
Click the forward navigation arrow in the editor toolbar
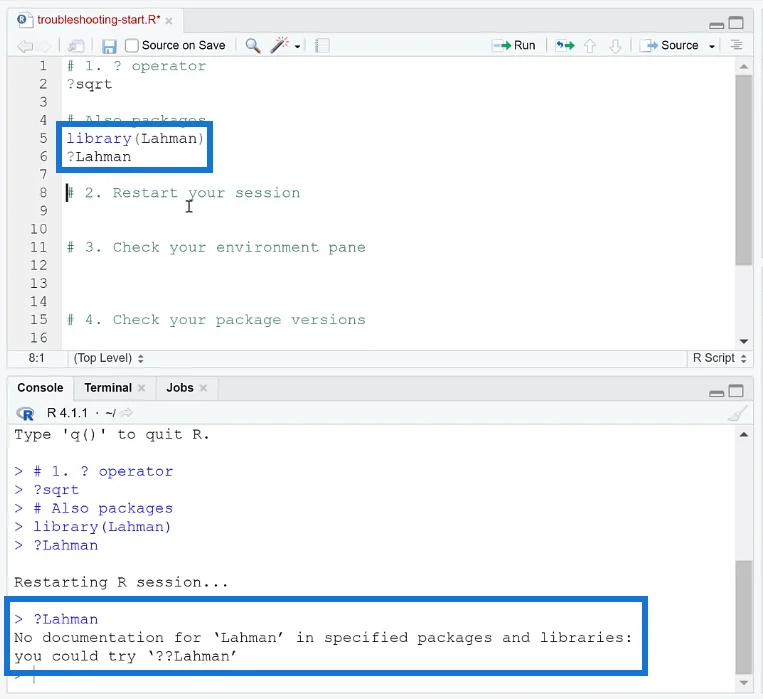click(x=44, y=46)
